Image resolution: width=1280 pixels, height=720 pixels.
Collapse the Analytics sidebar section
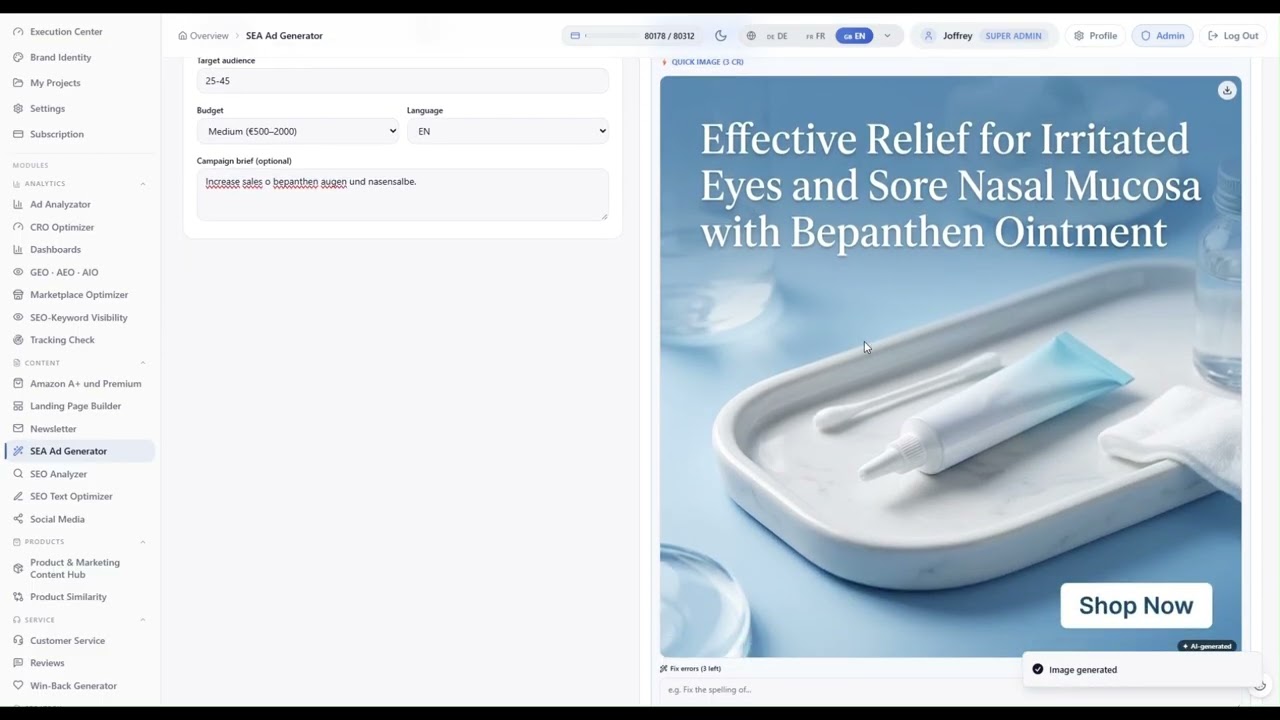click(x=142, y=184)
